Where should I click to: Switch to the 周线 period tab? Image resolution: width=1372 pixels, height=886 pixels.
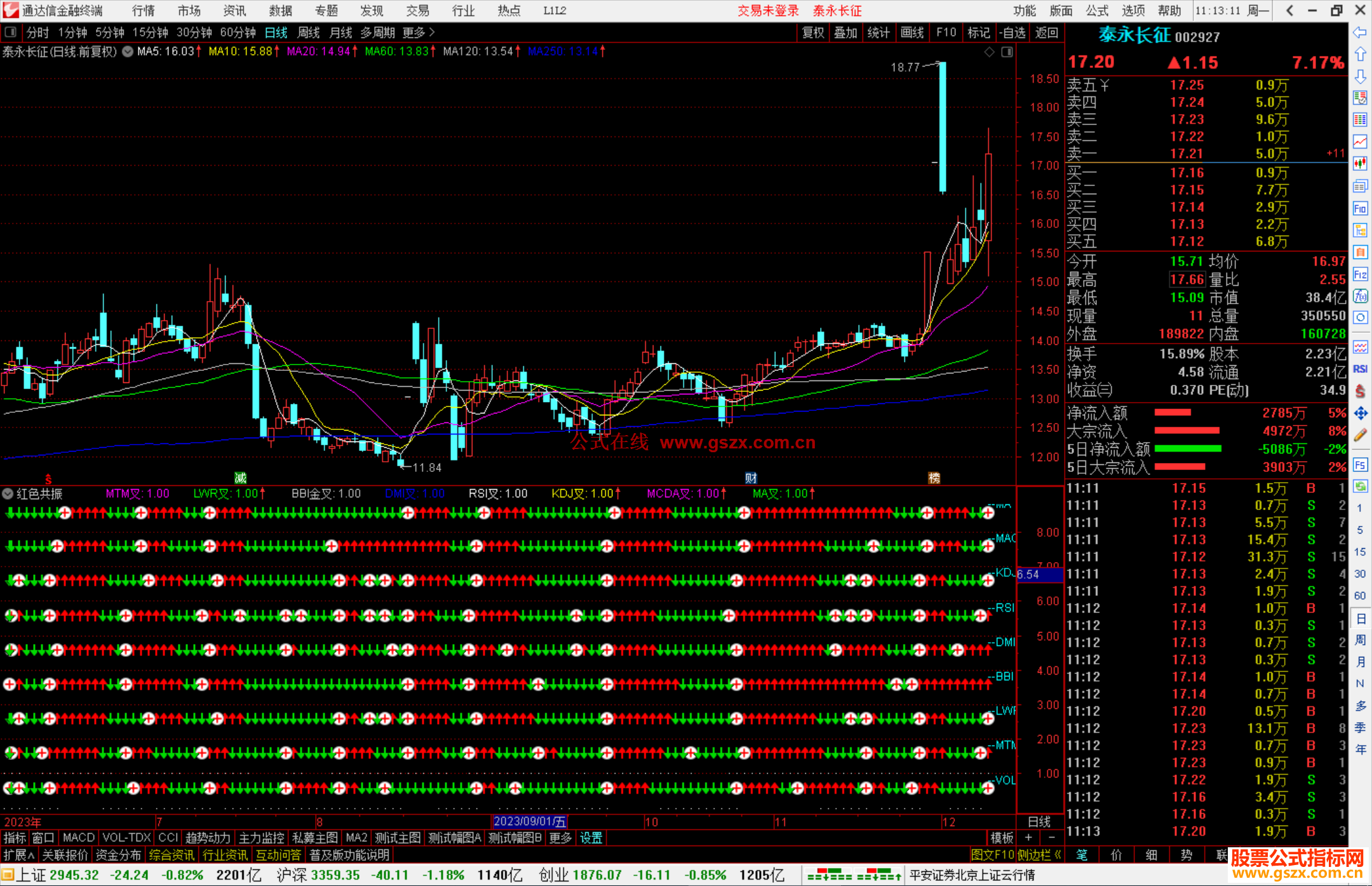309,32
